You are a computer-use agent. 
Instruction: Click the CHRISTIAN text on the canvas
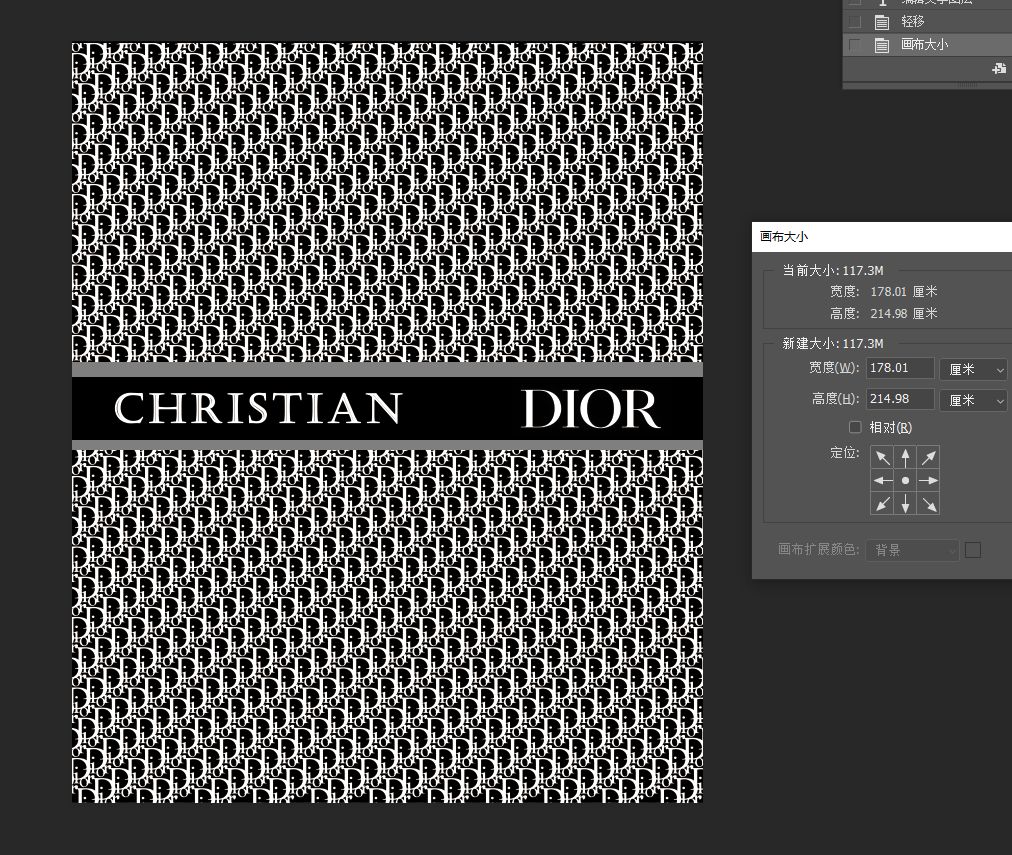[x=258, y=408]
